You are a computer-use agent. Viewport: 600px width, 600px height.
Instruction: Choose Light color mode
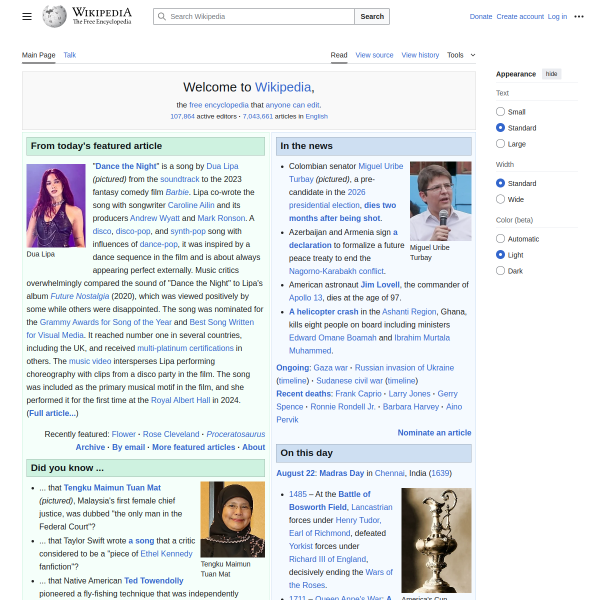500,254
